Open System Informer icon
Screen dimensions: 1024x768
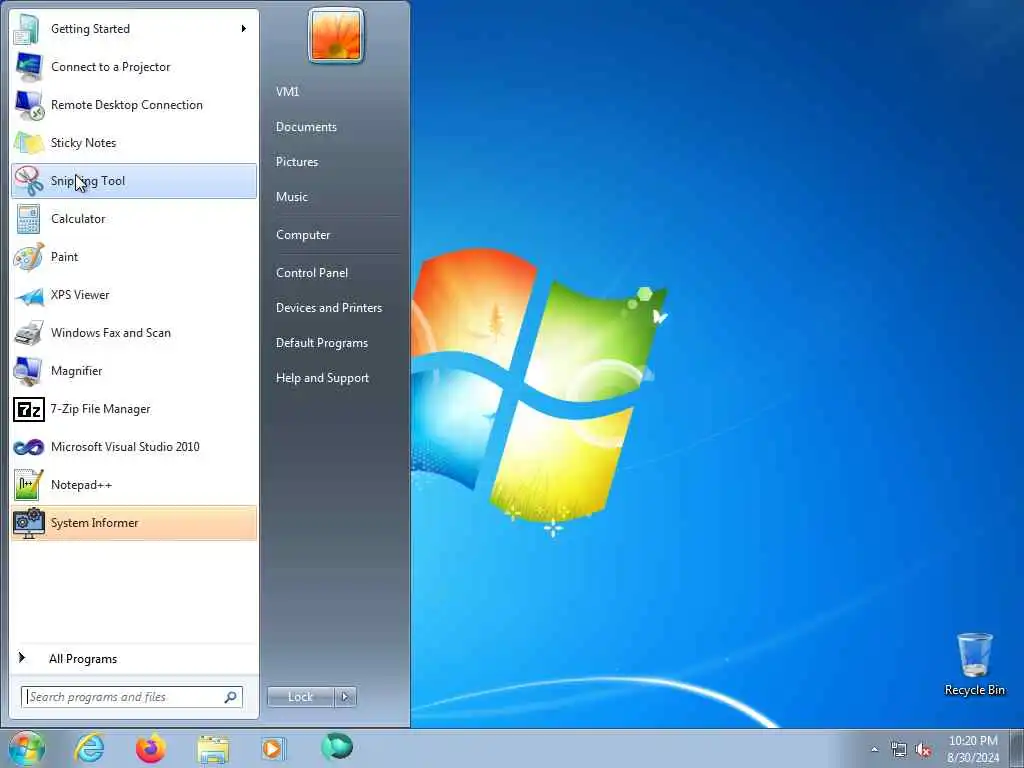(28, 523)
